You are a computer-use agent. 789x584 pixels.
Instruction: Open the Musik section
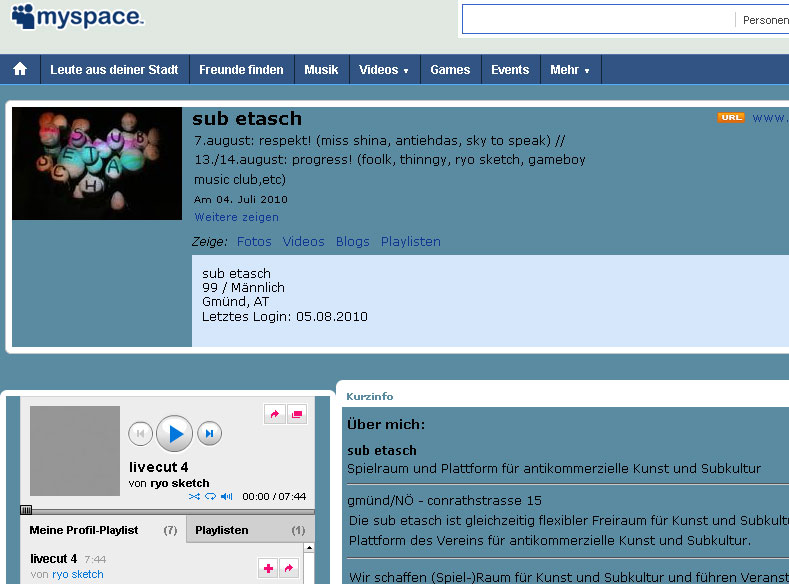coord(321,69)
